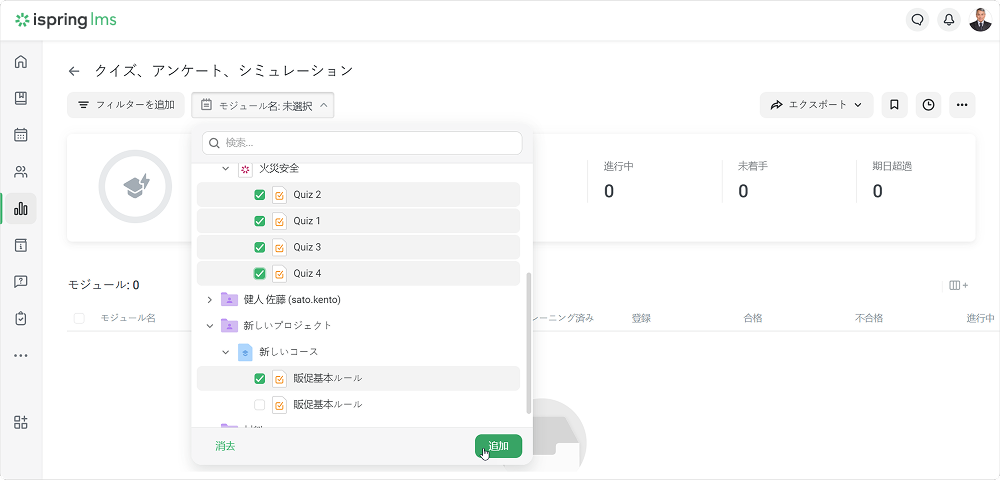Uncheck the Quiz 4 checkbox
This screenshot has width=1000, height=480.
pos(260,274)
